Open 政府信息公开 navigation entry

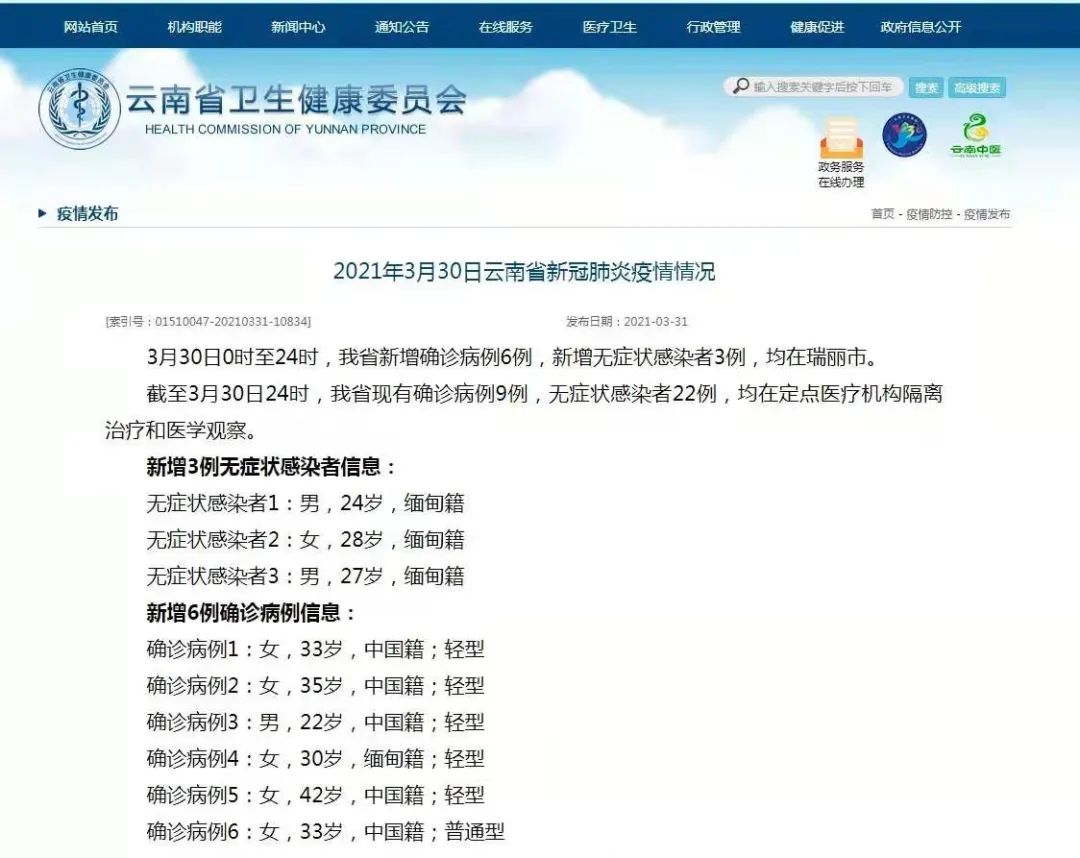click(x=918, y=27)
